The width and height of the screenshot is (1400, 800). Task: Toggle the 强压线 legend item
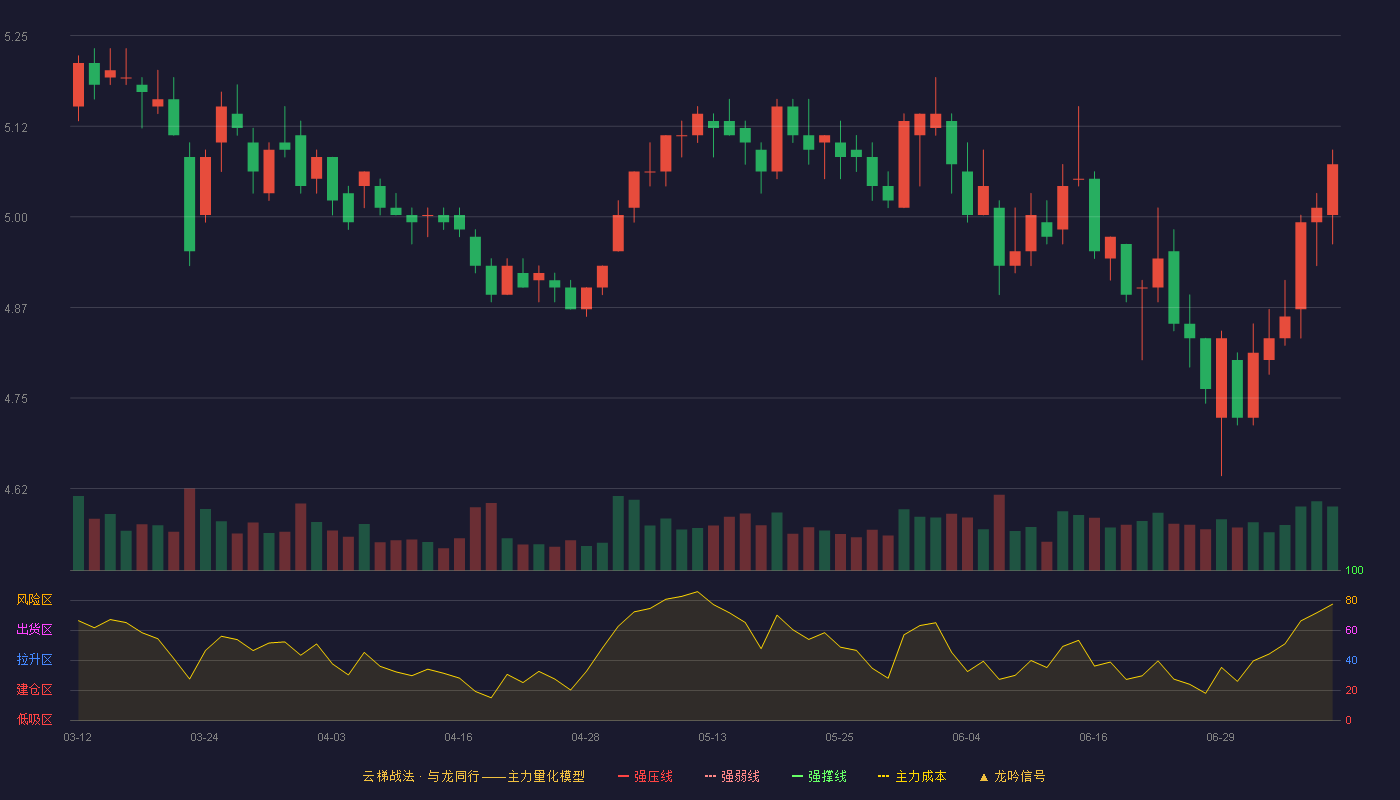tap(645, 776)
